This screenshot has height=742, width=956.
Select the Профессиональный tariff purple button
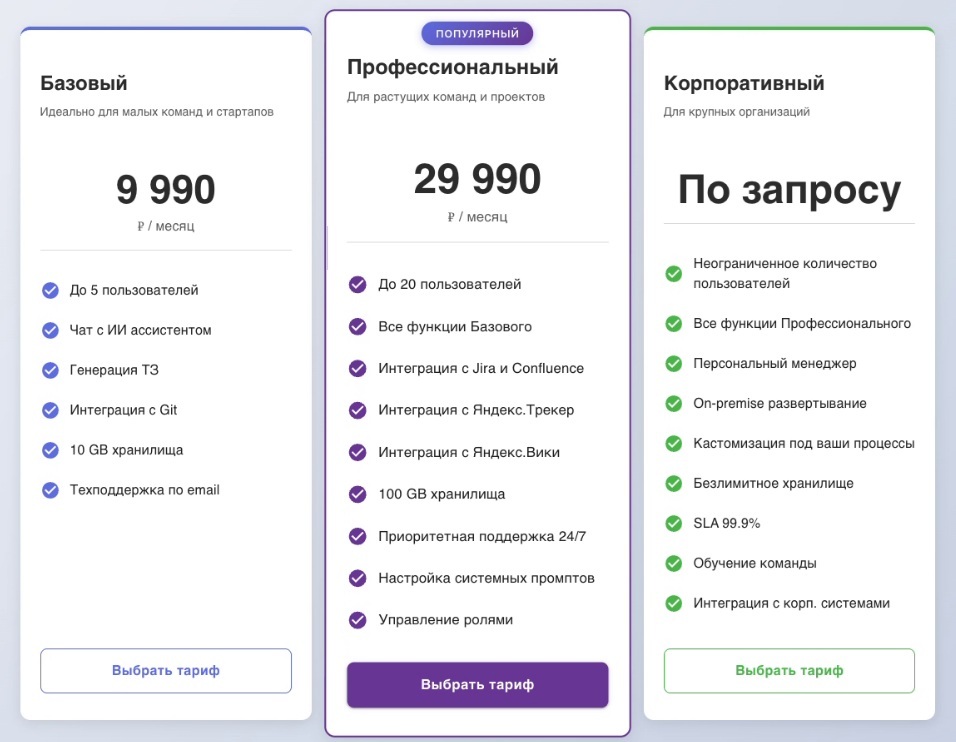(477, 685)
